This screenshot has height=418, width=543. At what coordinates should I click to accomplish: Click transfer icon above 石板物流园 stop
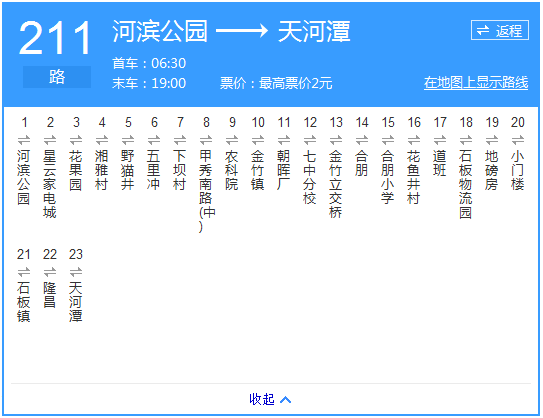[466, 140]
